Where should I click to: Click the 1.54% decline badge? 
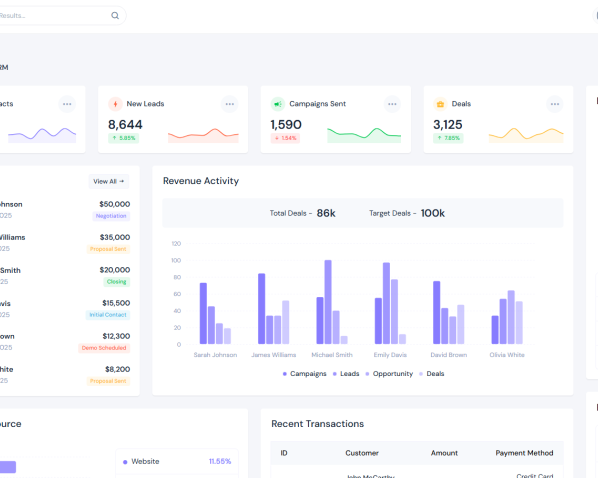click(x=285, y=138)
